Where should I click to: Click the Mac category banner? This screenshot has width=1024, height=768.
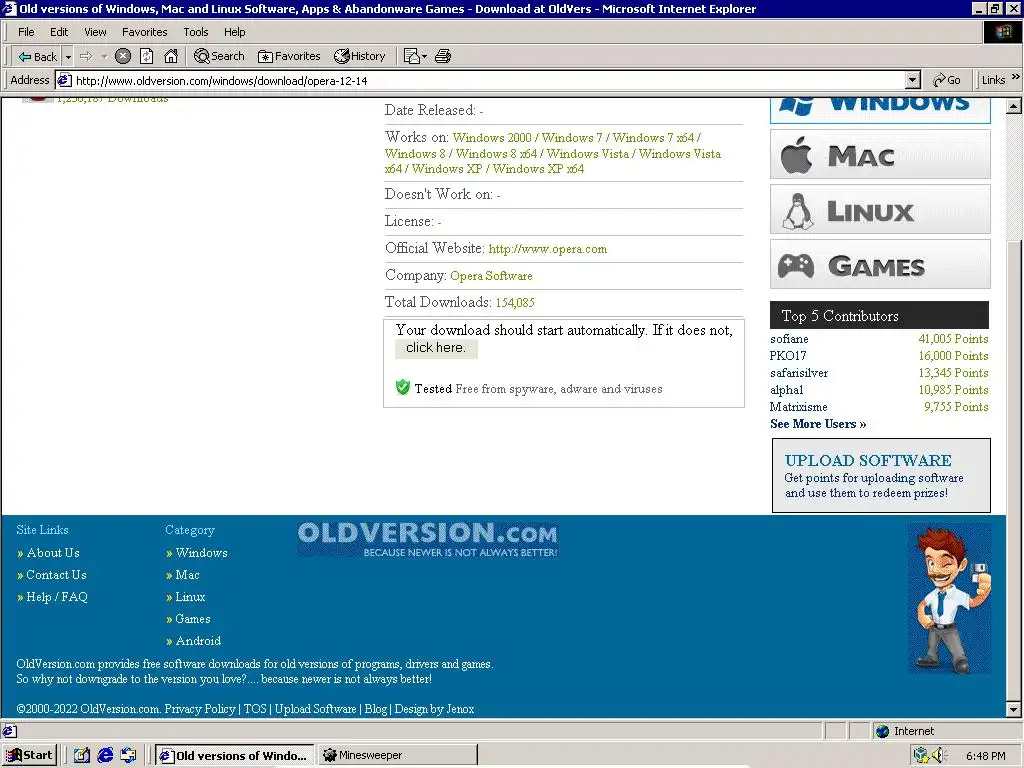[880, 155]
